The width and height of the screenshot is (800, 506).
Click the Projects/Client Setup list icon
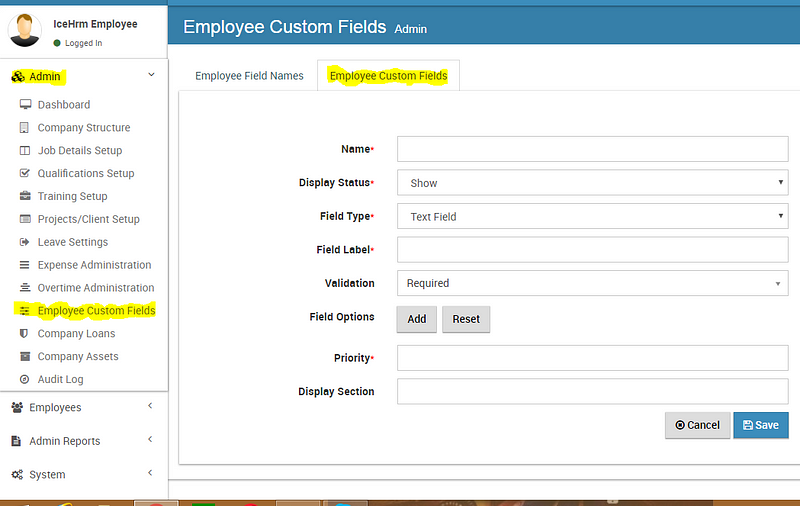point(24,219)
